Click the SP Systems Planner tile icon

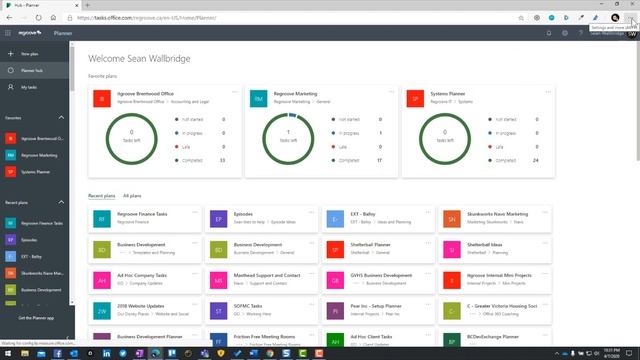(415, 99)
